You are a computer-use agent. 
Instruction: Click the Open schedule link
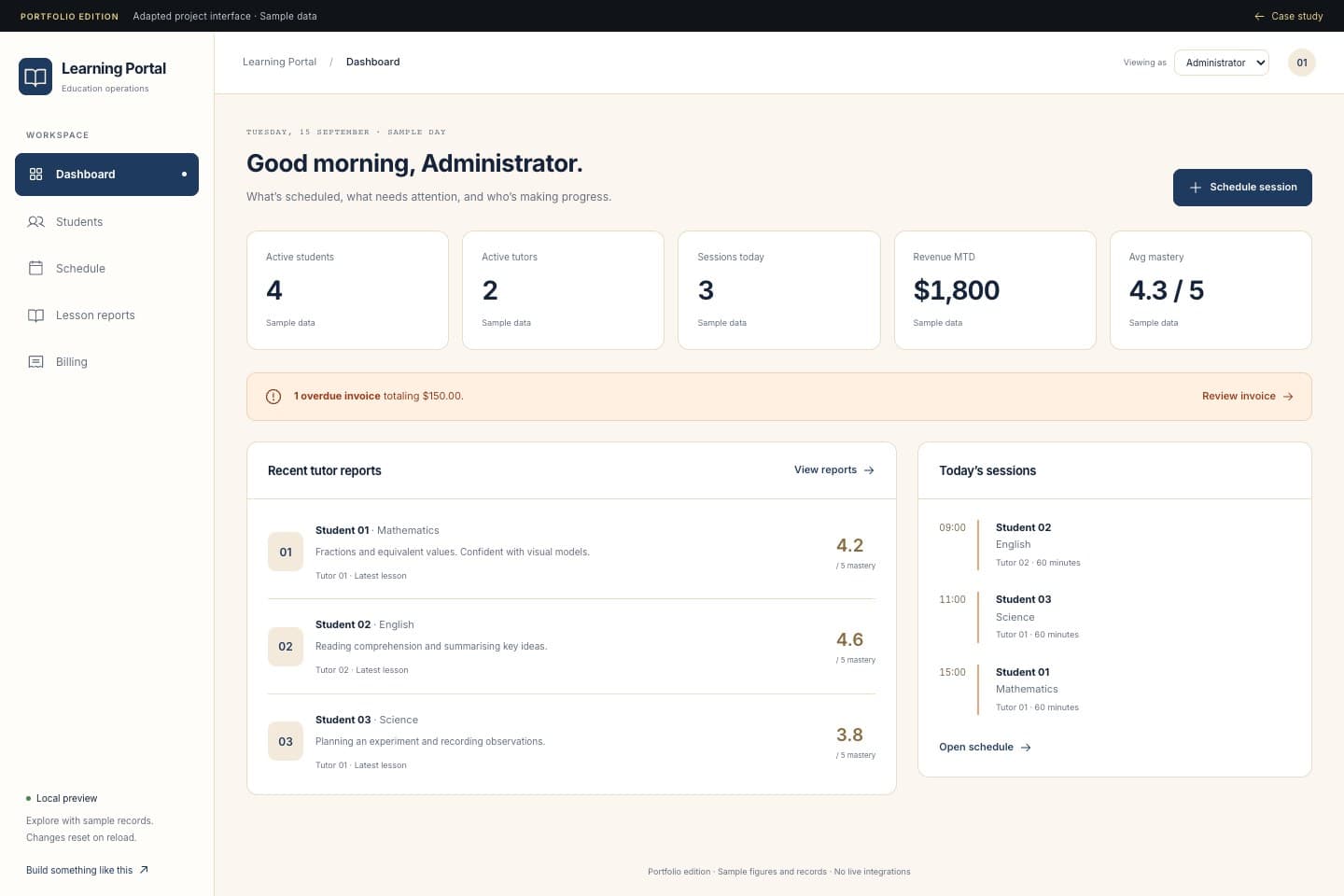click(985, 748)
